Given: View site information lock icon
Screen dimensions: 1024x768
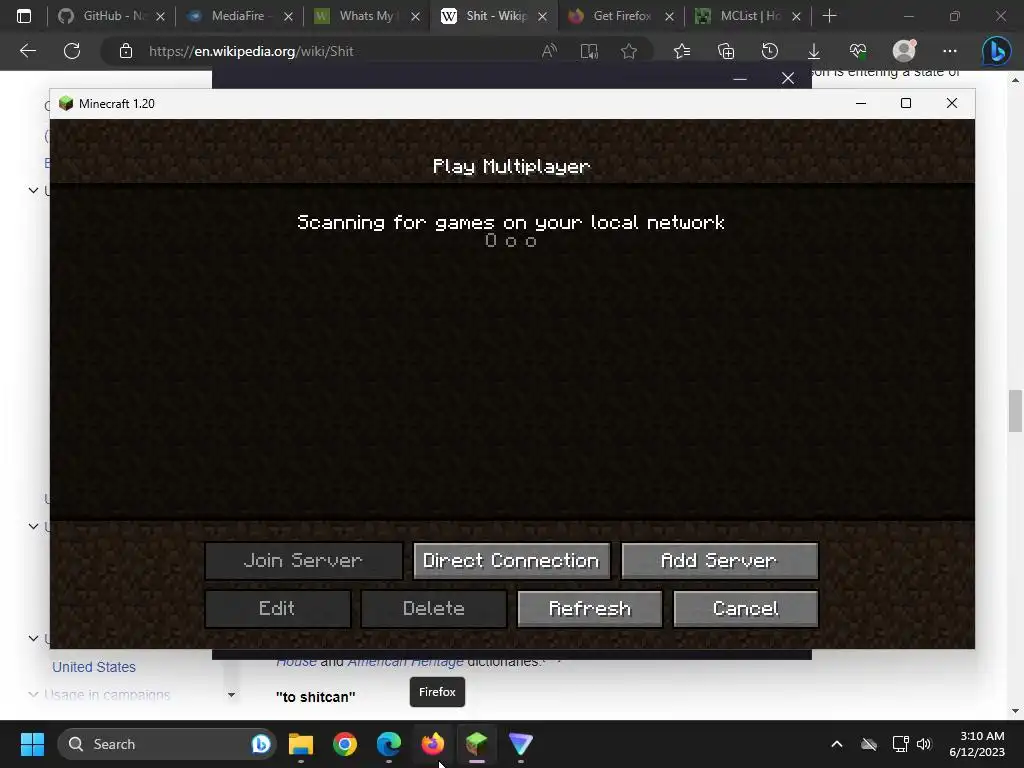Looking at the screenshot, I should point(126,51).
